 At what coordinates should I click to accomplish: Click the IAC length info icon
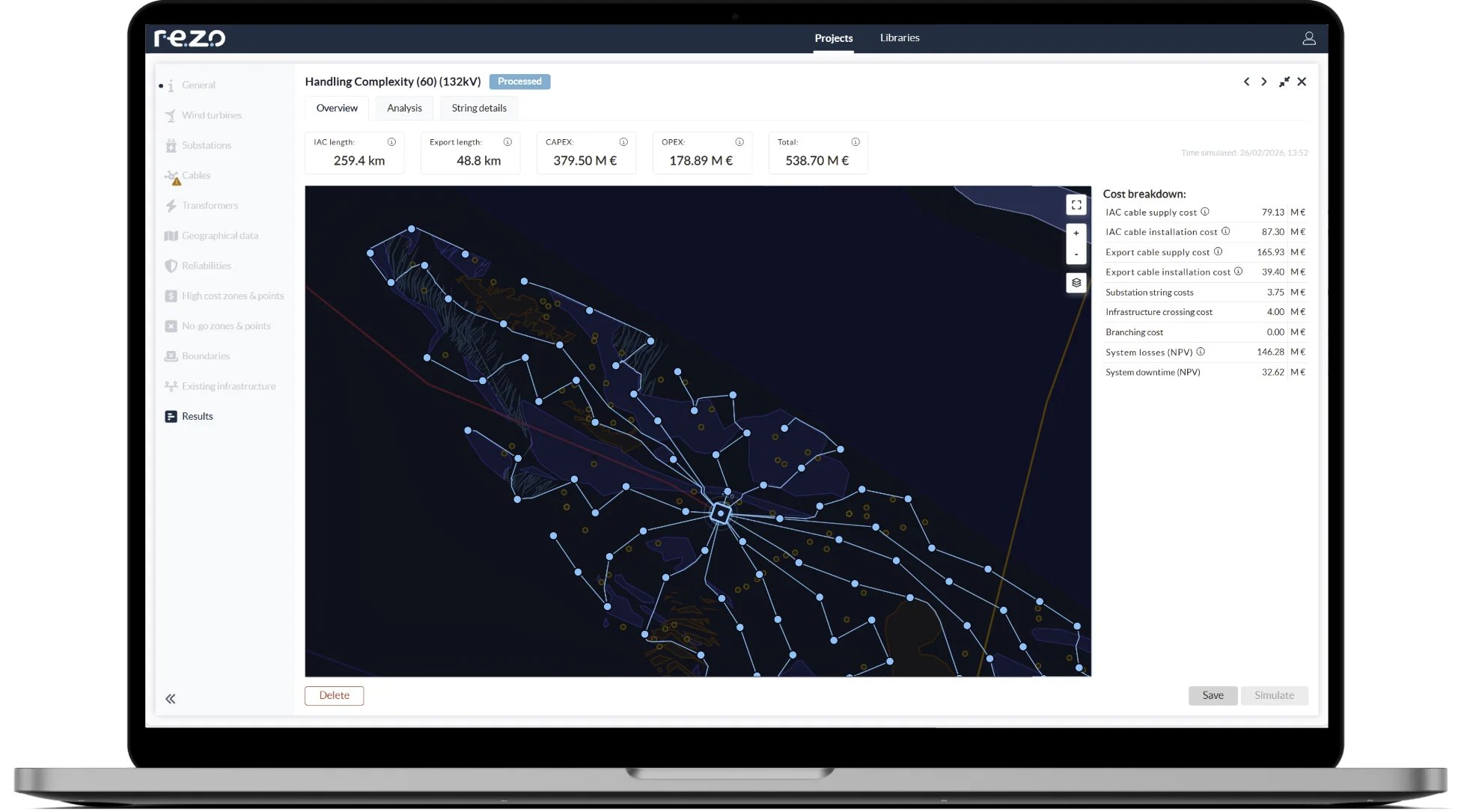[391, 142]
